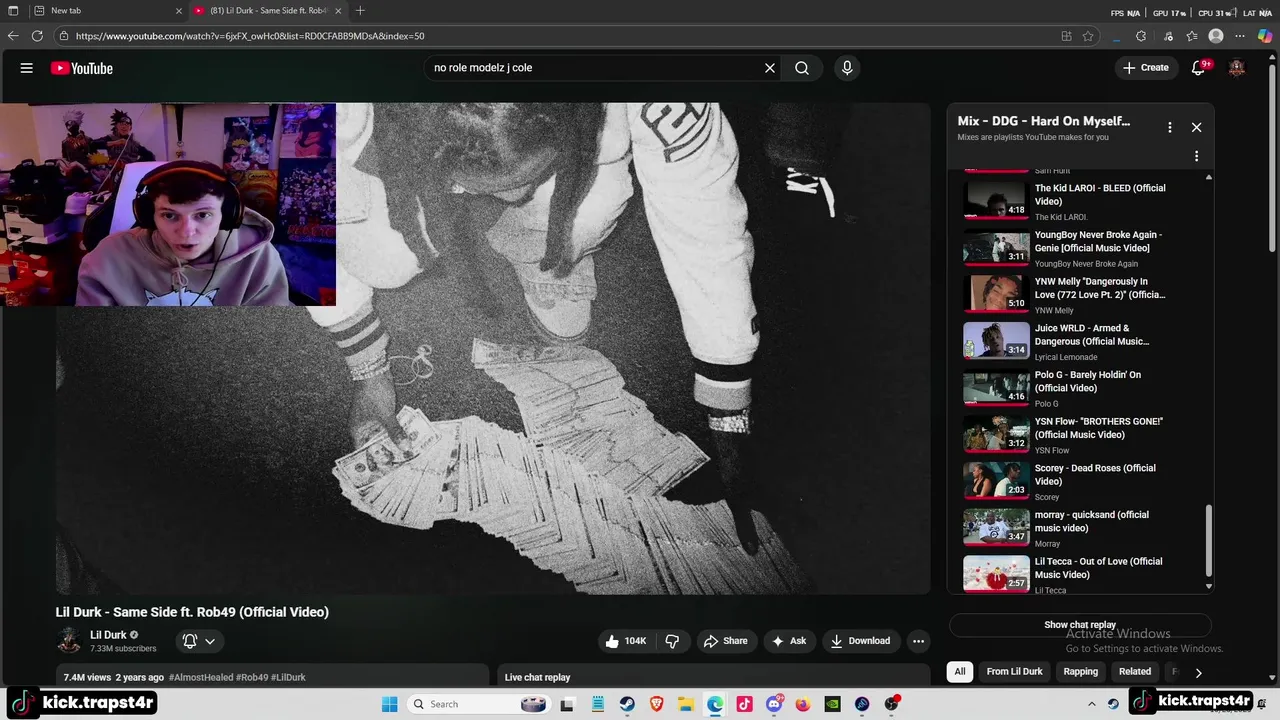Download the video
This screenshot has width=1280, height=720.
pos(859,641)
